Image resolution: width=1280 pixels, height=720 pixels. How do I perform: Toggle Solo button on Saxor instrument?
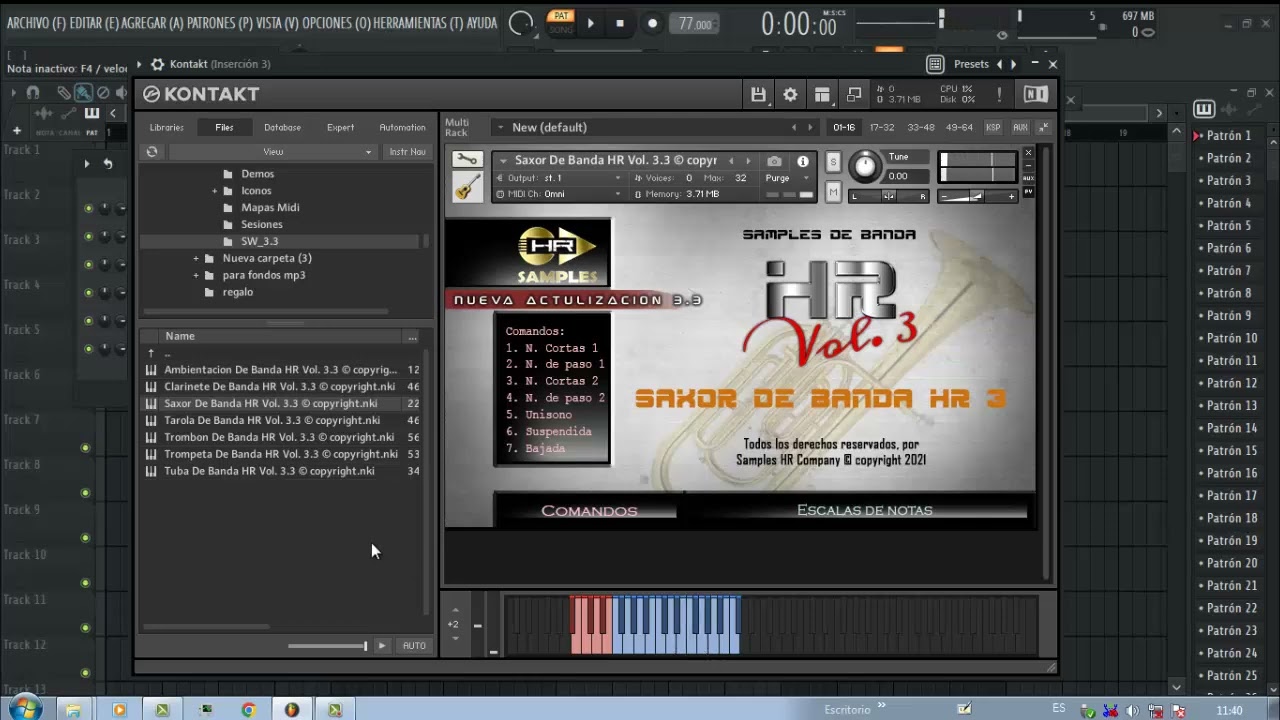point(833,162)
